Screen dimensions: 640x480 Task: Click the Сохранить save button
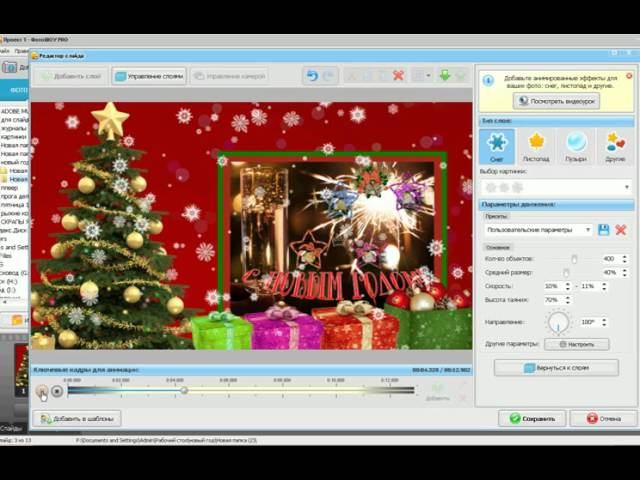(x=532, y=419)
